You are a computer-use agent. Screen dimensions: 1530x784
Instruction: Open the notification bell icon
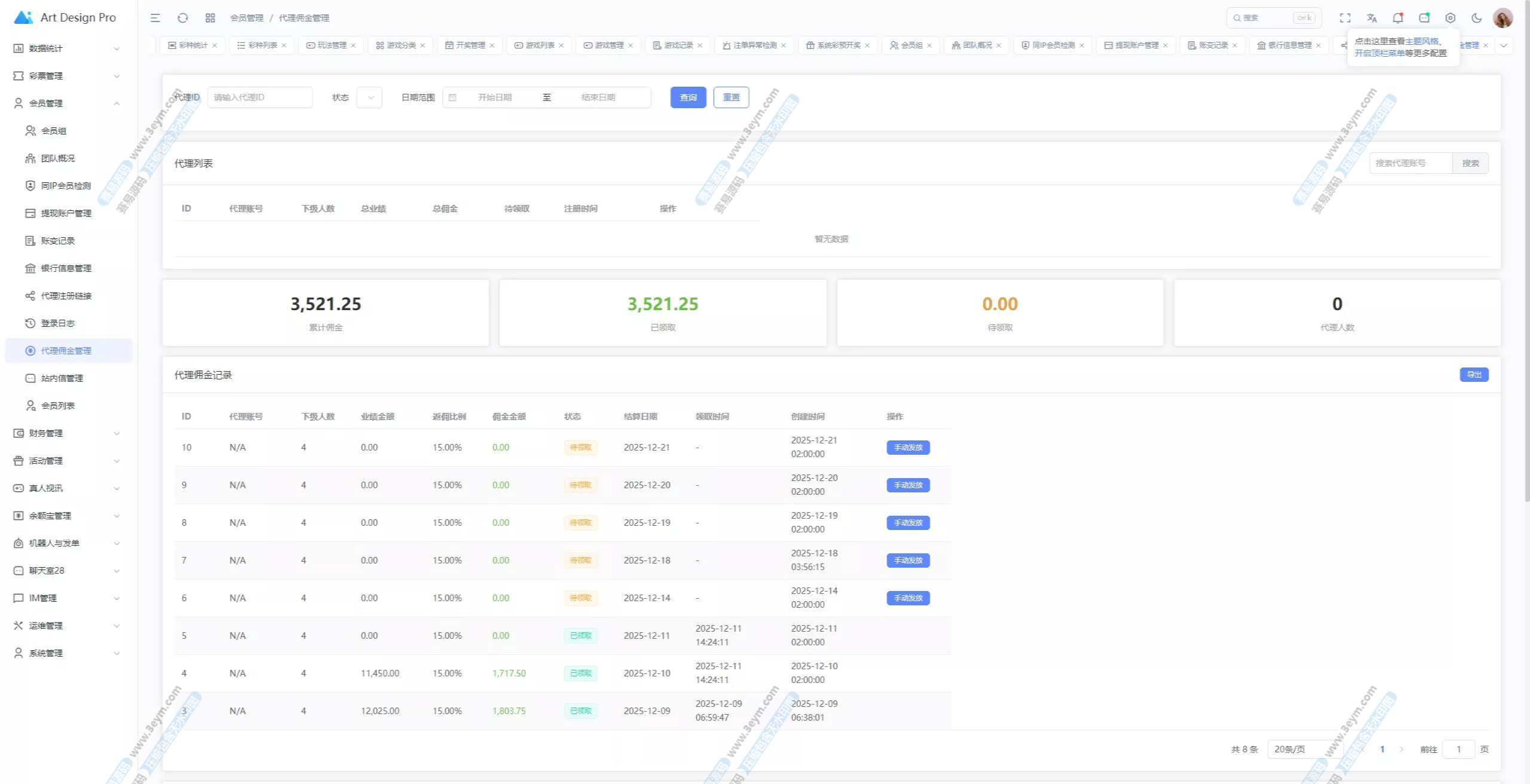coord(1397,18)
